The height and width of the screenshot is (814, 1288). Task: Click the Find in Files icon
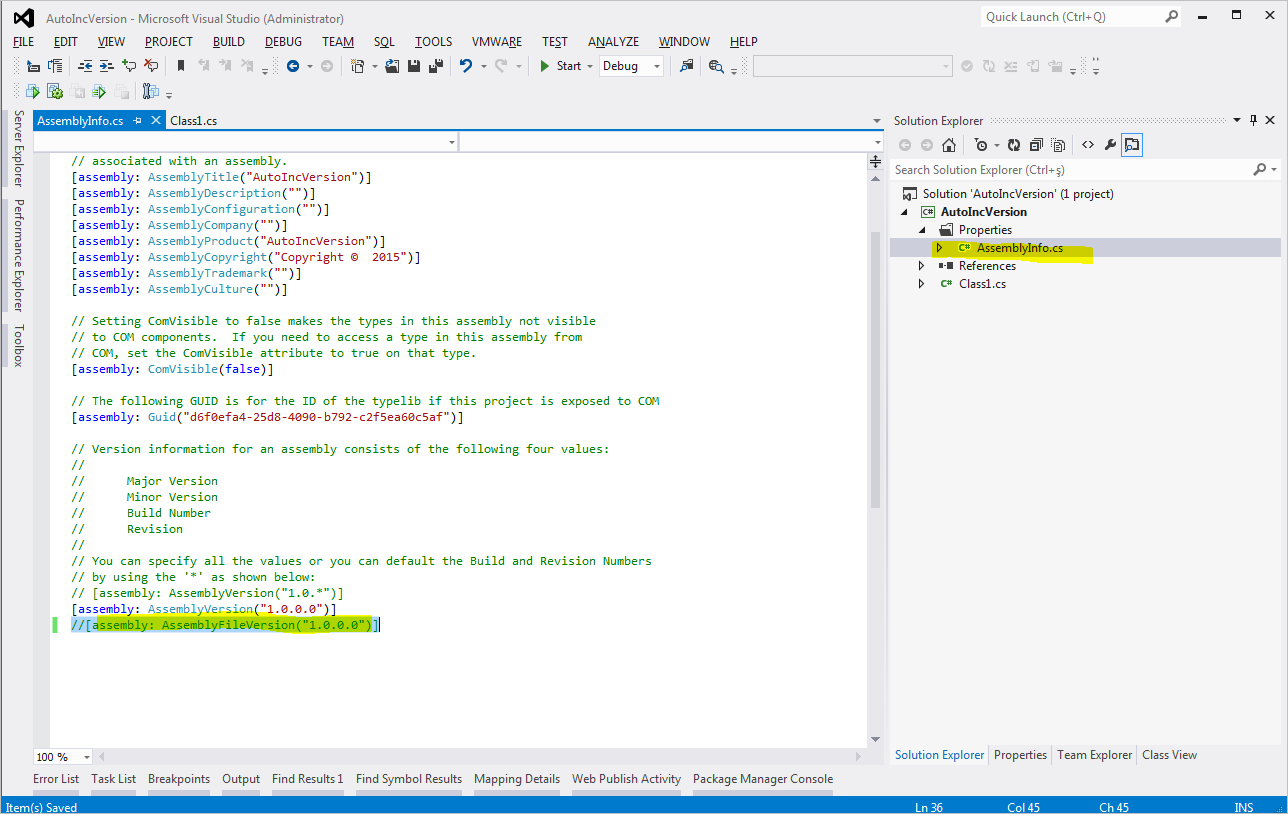tap(686, 66)
